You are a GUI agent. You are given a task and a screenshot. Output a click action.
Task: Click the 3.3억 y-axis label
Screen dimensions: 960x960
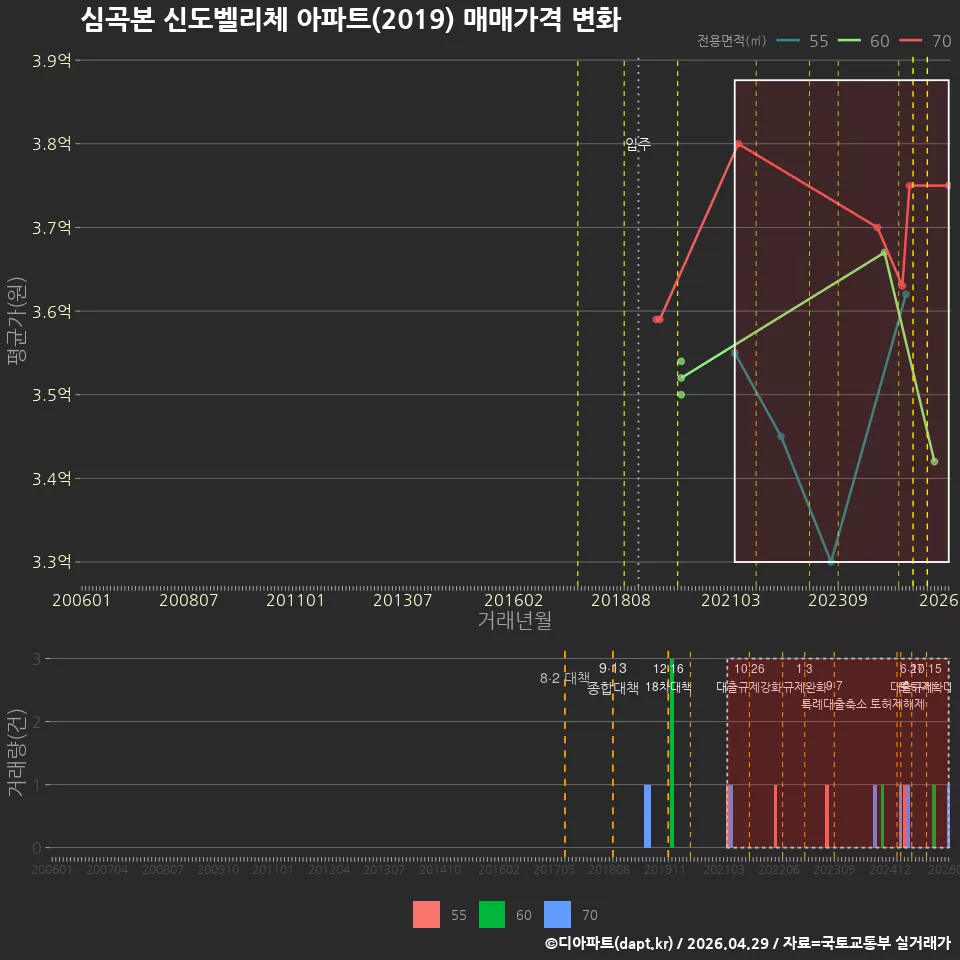pos(51,562)
